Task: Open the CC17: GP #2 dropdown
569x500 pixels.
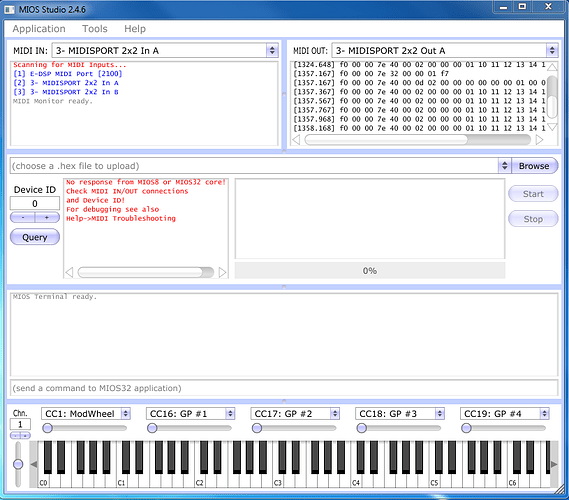Action: click(295, 414)
